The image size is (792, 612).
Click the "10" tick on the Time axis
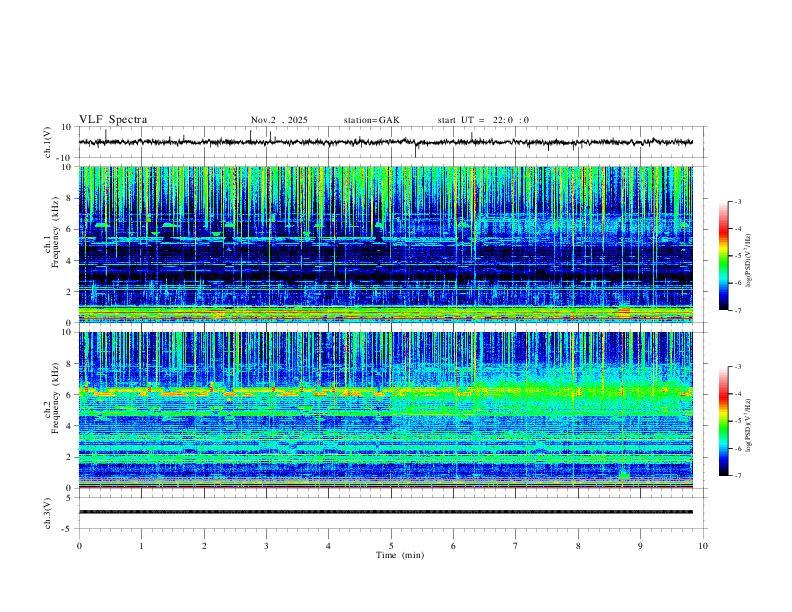tap(703, 546)
